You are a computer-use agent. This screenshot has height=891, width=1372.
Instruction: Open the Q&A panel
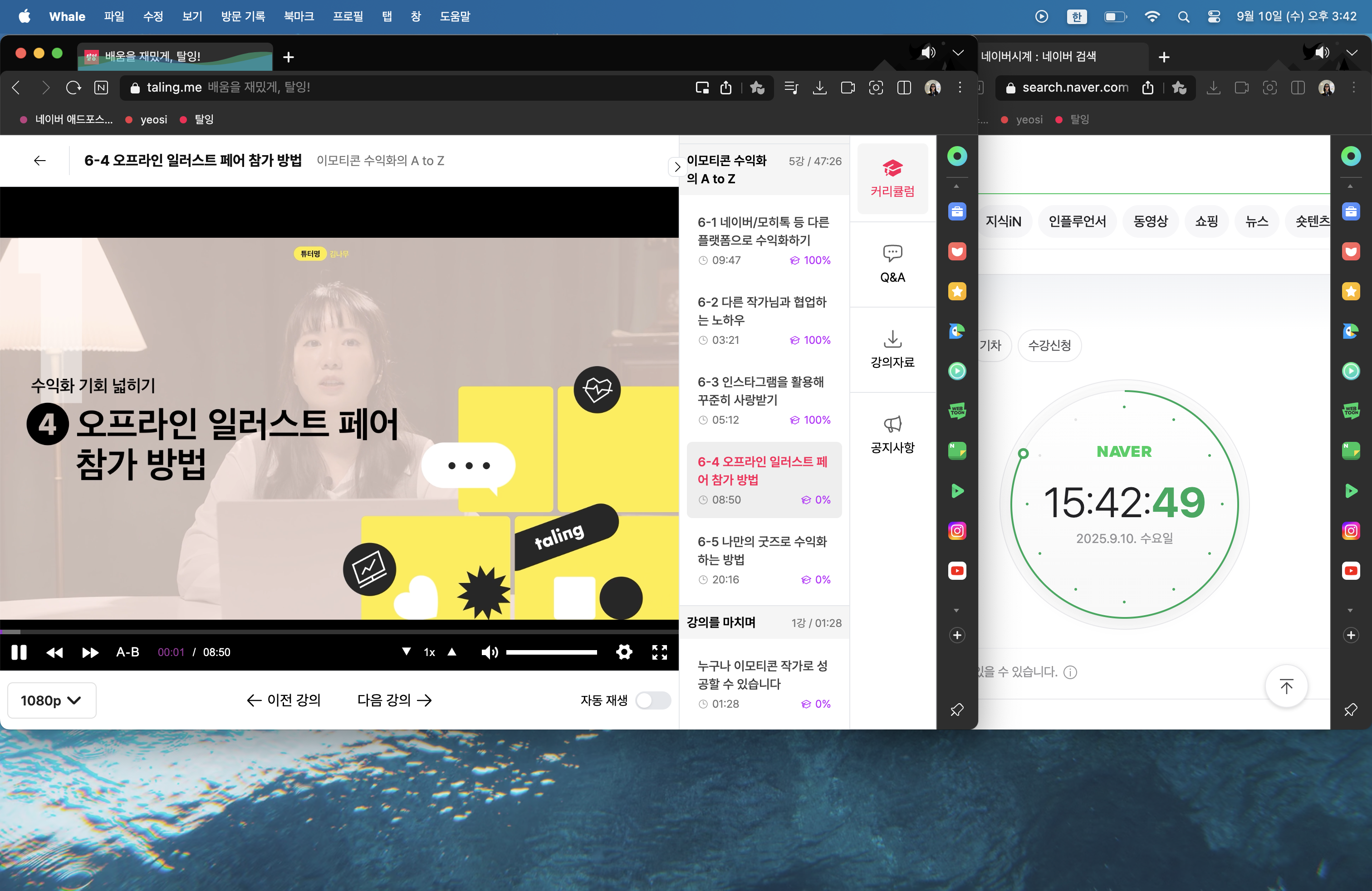(x=892, y=264)
